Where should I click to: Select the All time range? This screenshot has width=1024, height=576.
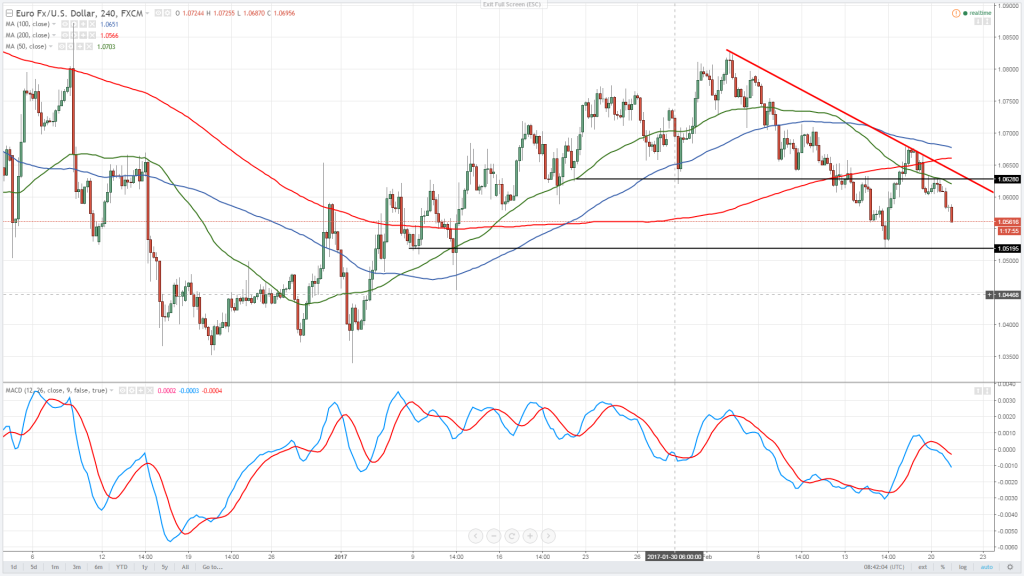[x=185, y=567]
